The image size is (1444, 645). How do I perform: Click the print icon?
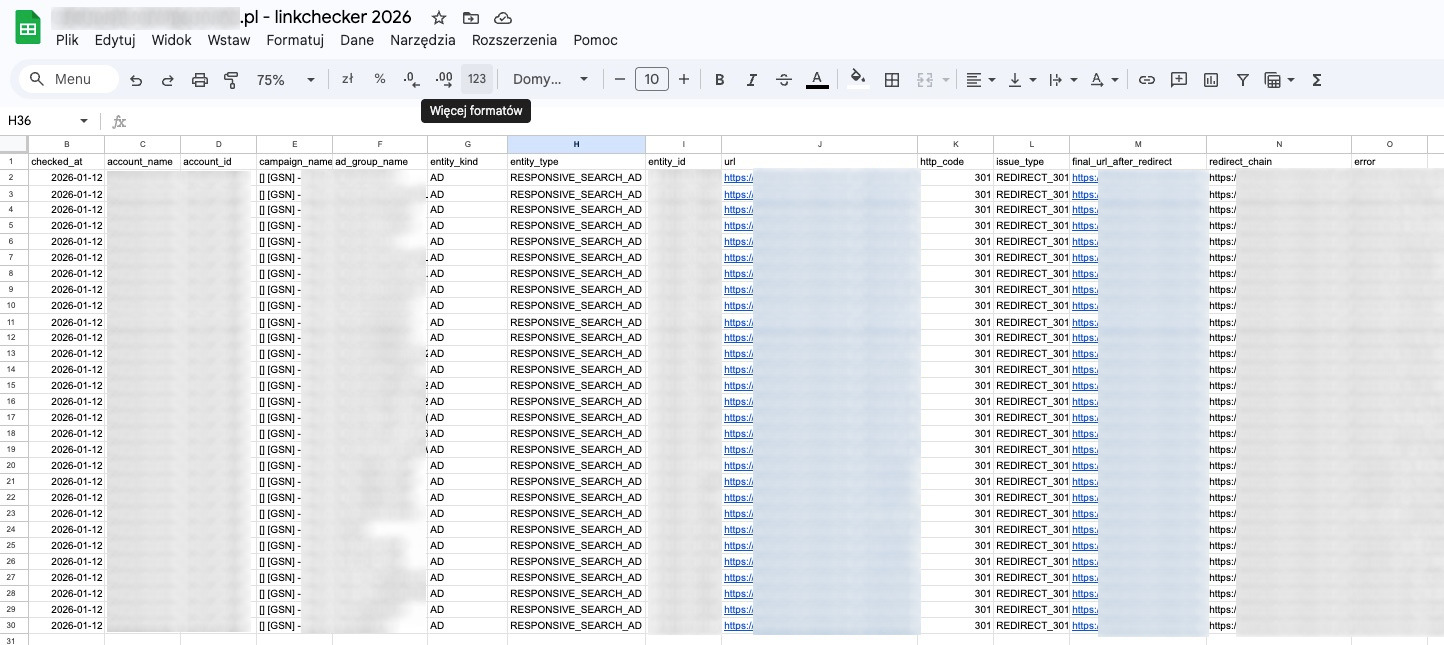(200, 80)
